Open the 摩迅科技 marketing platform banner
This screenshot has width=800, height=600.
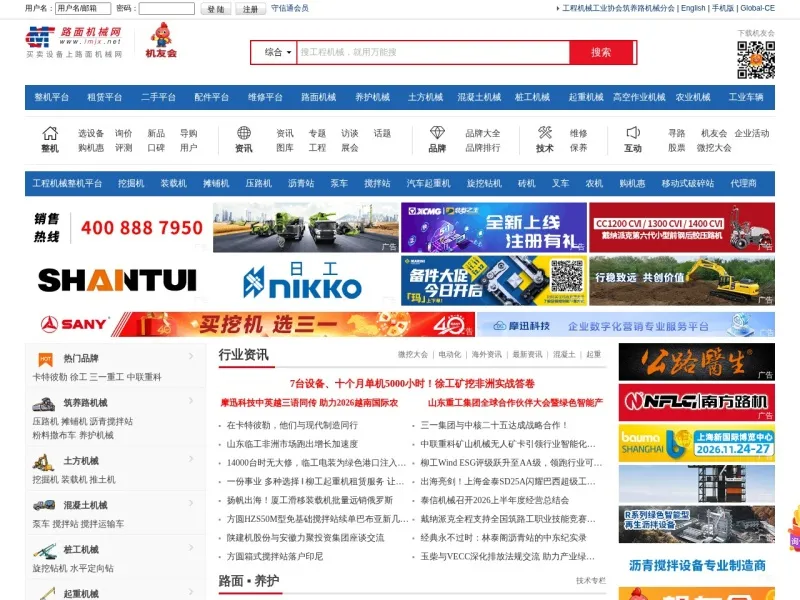tap(626, 324)
